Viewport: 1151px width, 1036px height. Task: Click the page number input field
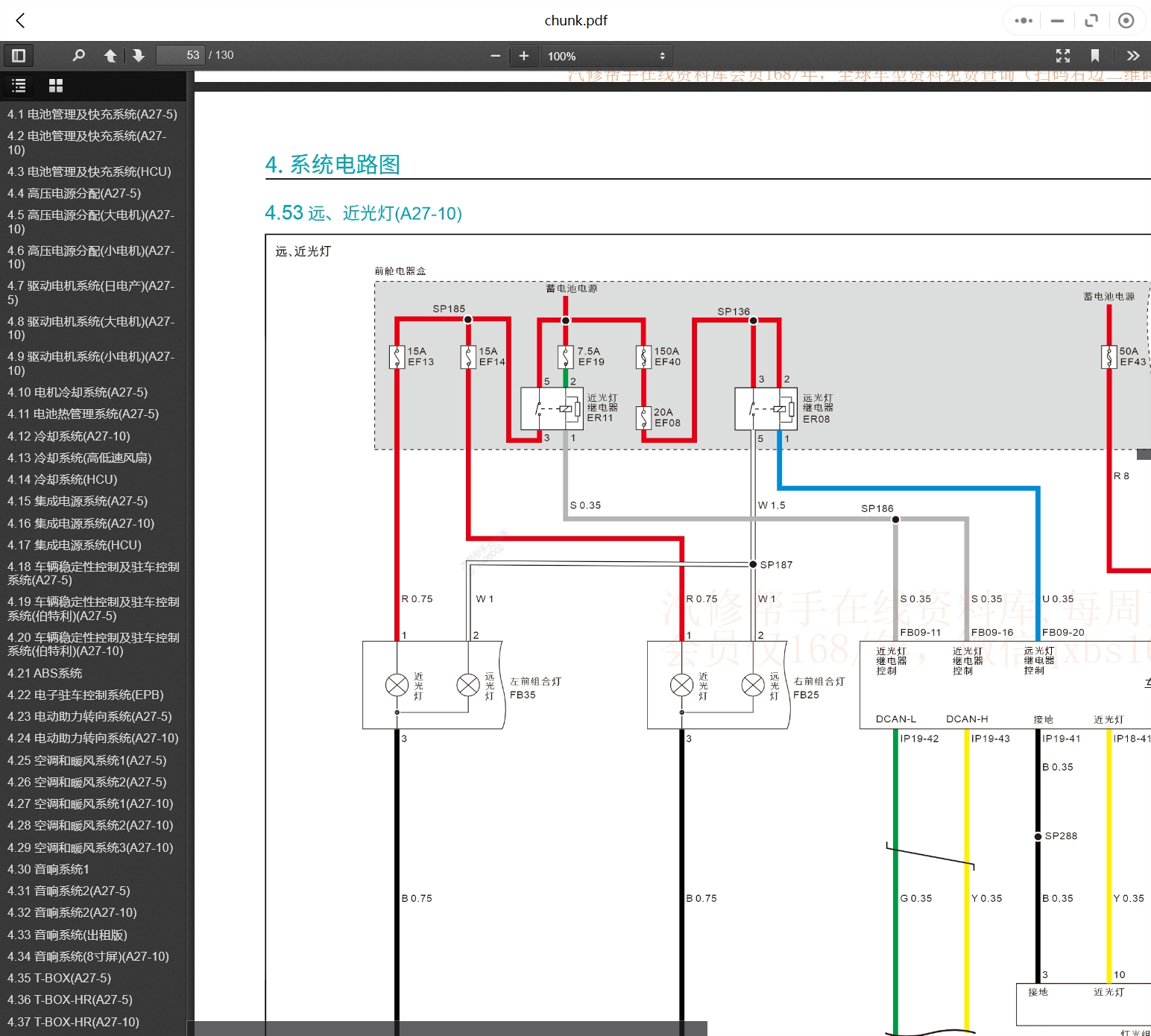pos(180,56)
